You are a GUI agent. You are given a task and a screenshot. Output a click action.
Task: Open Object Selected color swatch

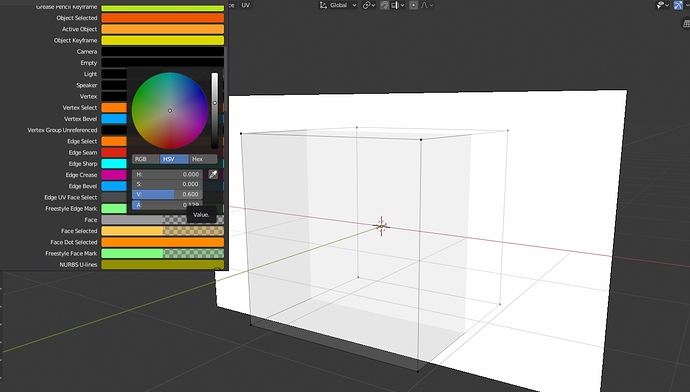(162, 18)
